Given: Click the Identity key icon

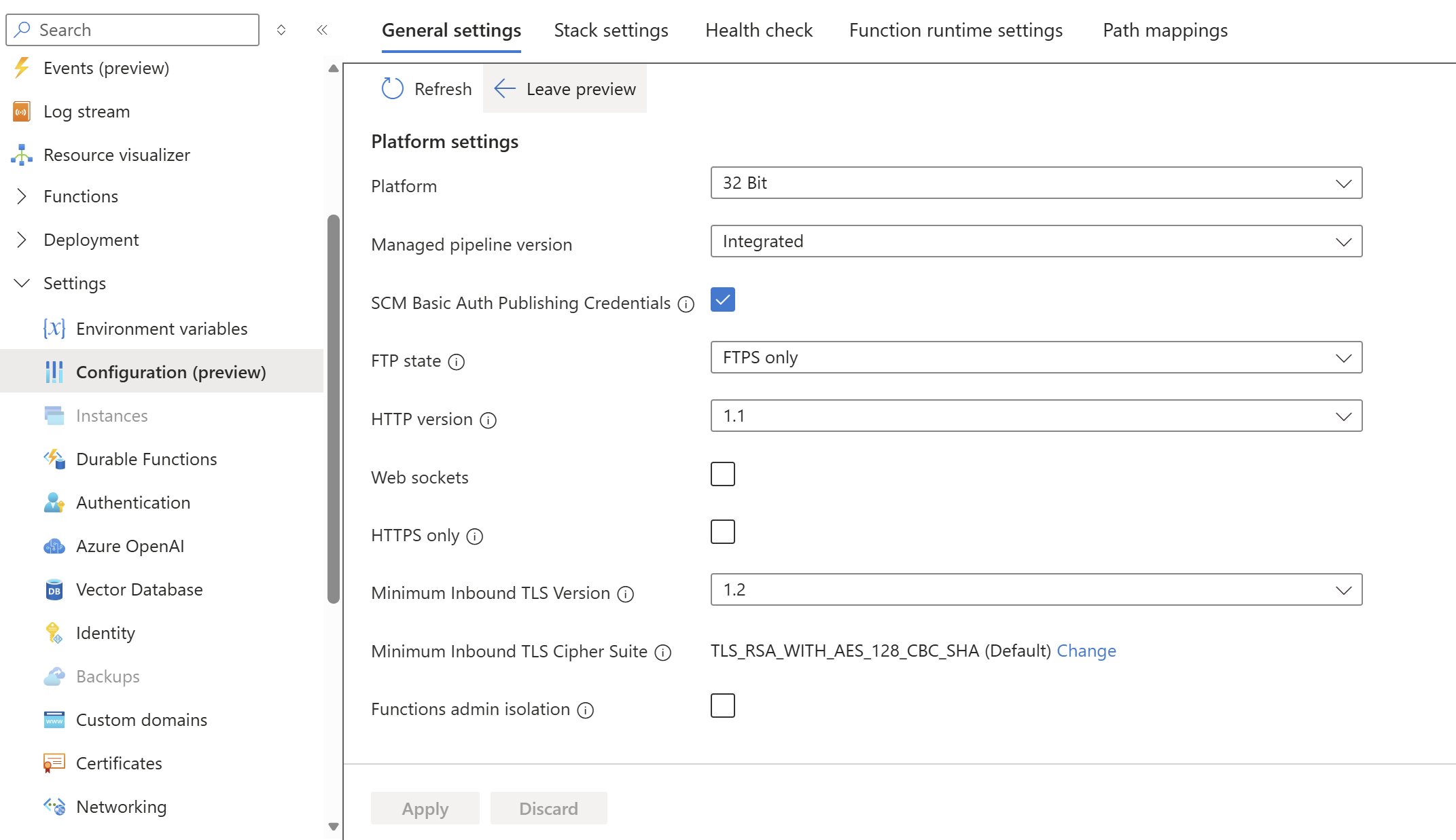Looking at the screenshot, I should pos(54,633).
